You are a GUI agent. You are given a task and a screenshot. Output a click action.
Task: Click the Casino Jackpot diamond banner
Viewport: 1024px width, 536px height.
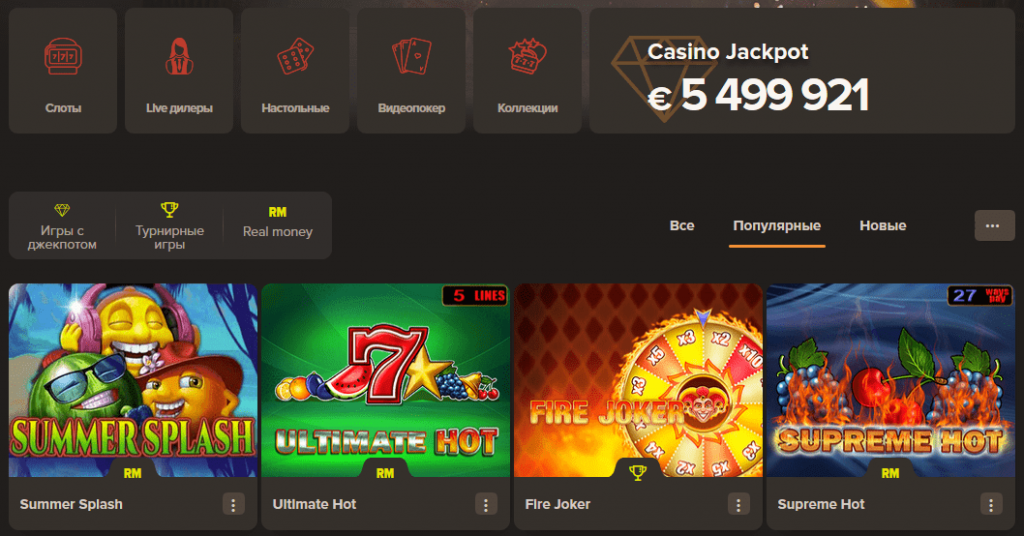click(802, 71)
